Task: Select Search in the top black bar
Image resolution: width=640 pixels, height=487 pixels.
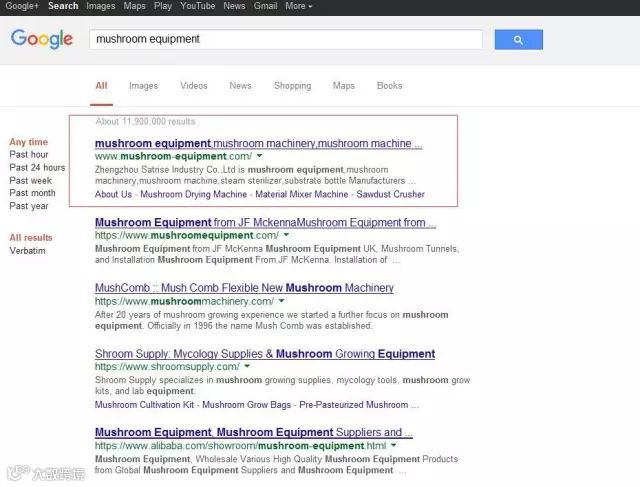Action: 63,6
